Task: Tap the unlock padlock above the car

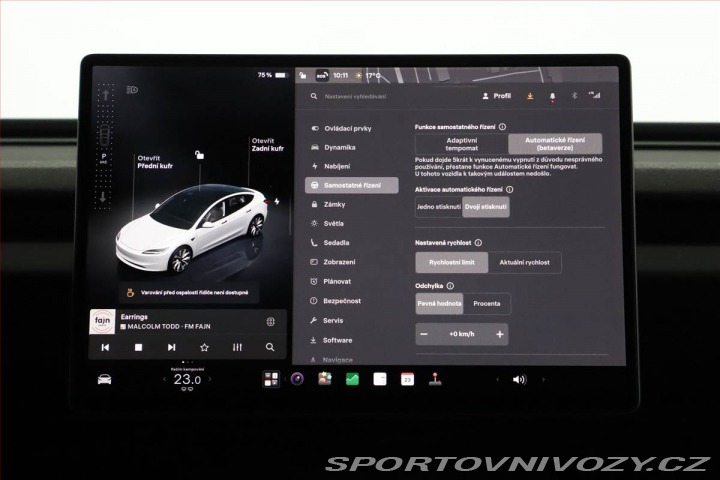Action: coord(199,155)
